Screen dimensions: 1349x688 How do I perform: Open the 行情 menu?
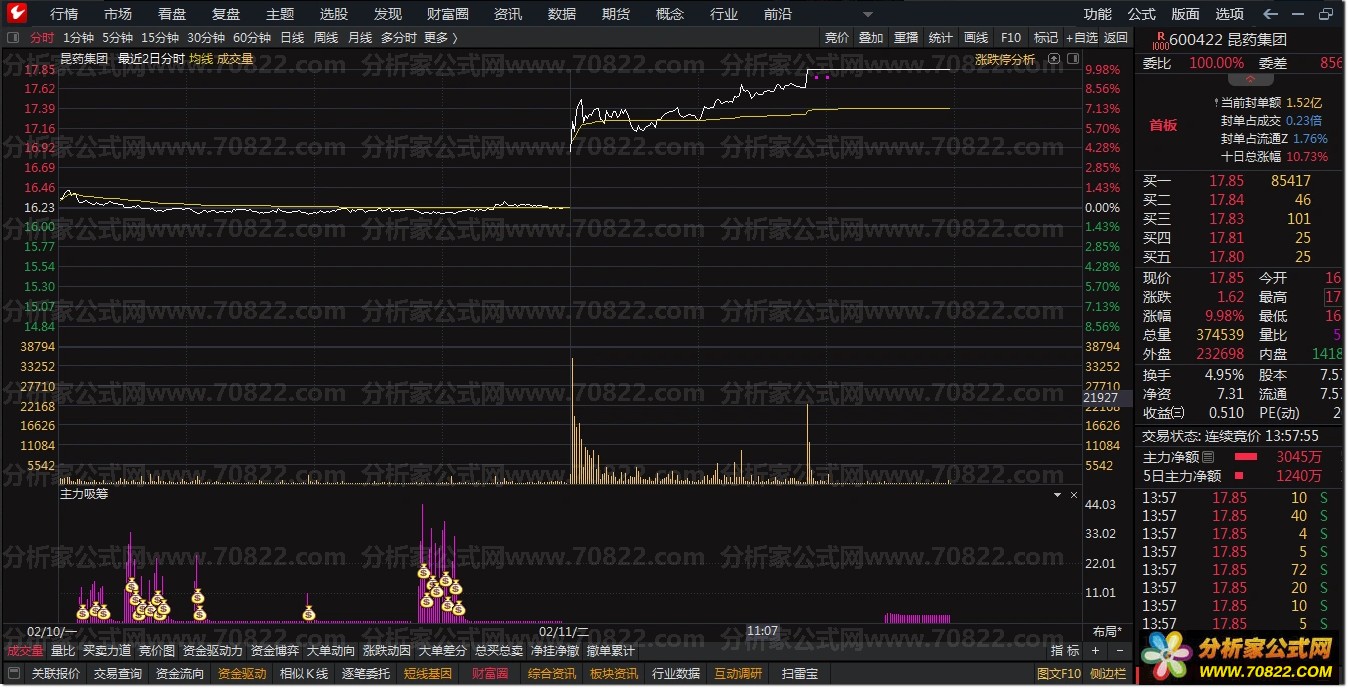pos(64,14)
